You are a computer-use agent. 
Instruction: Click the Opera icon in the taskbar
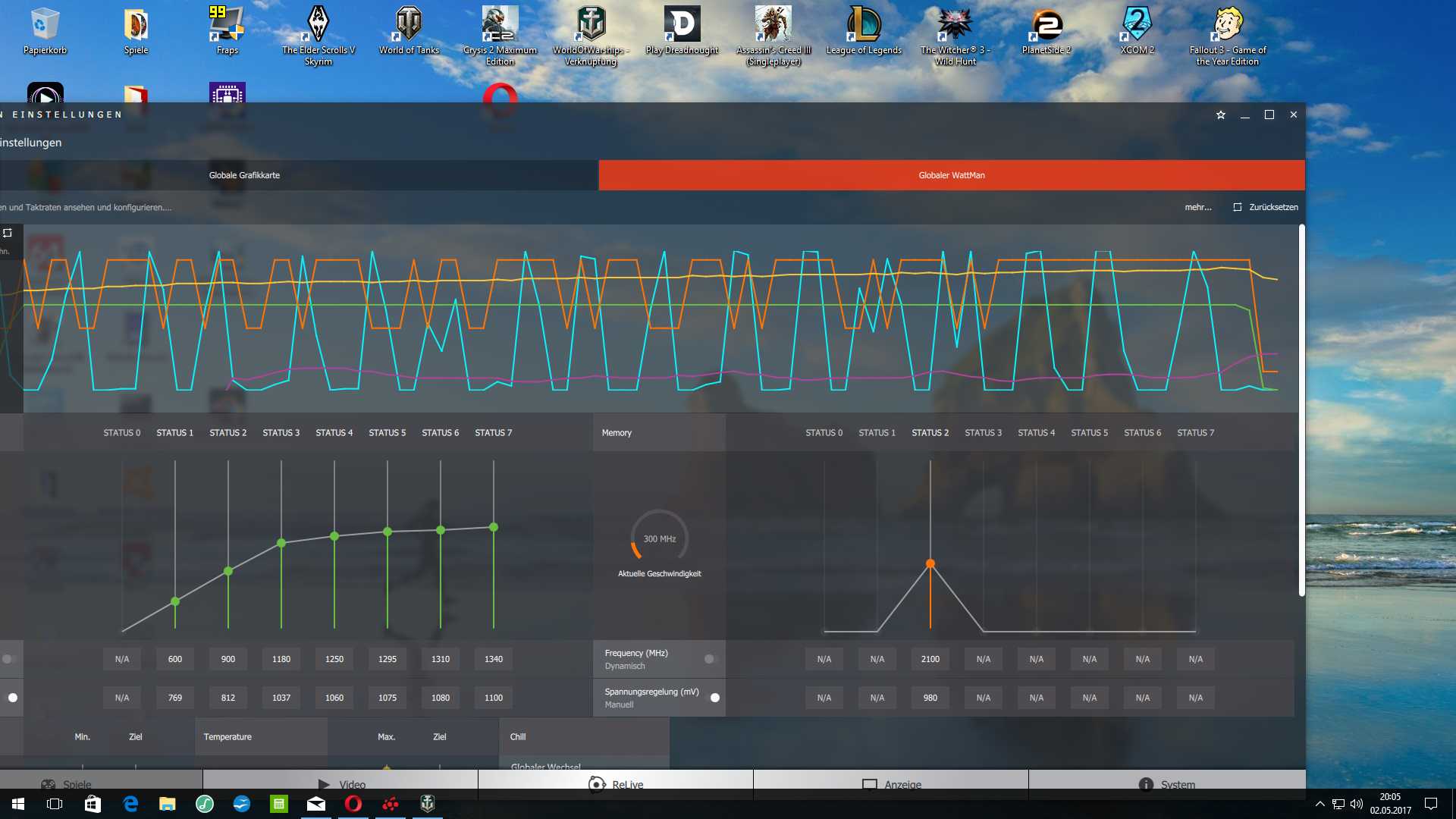353,804
